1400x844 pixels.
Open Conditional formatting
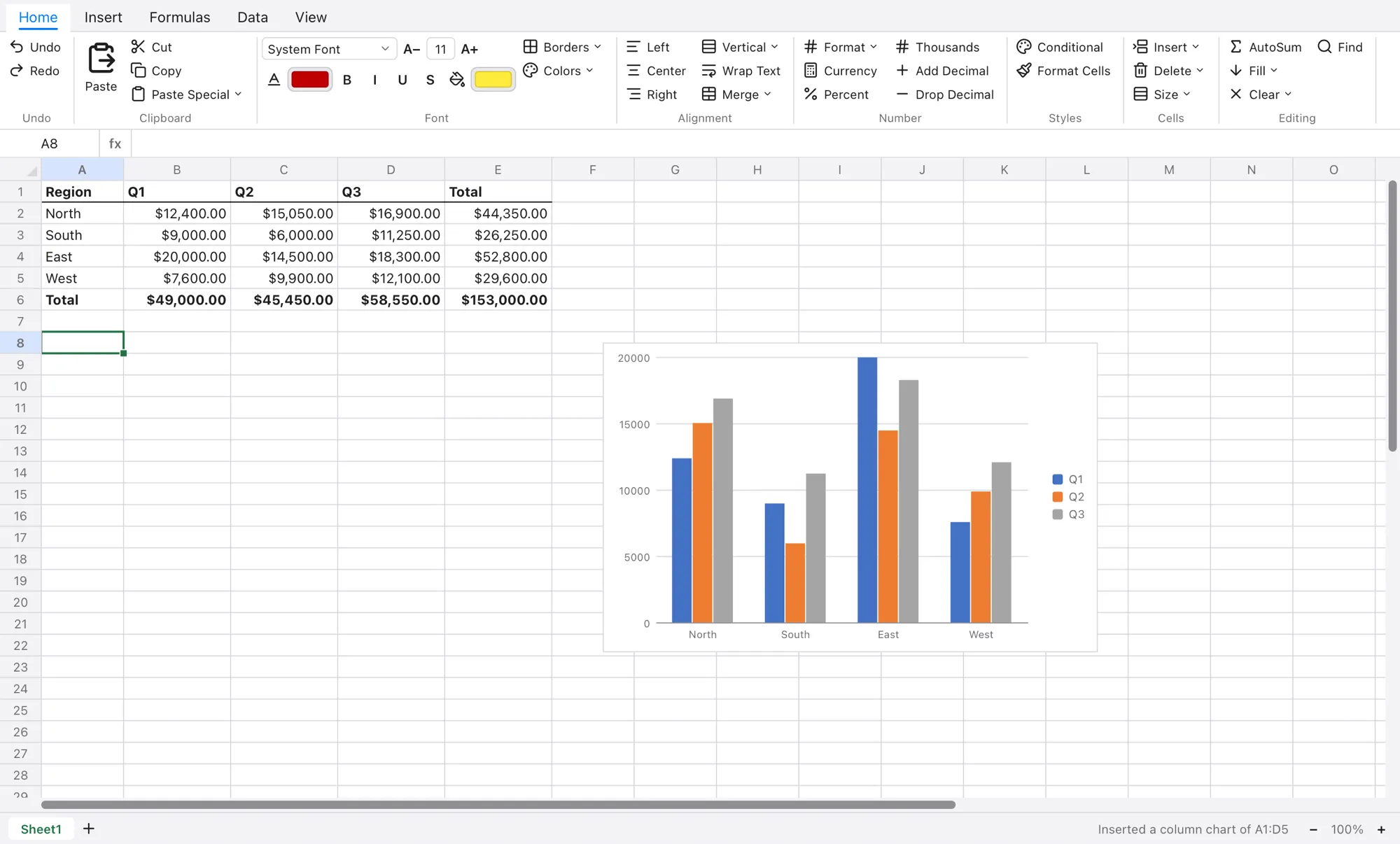[1060, 47]
